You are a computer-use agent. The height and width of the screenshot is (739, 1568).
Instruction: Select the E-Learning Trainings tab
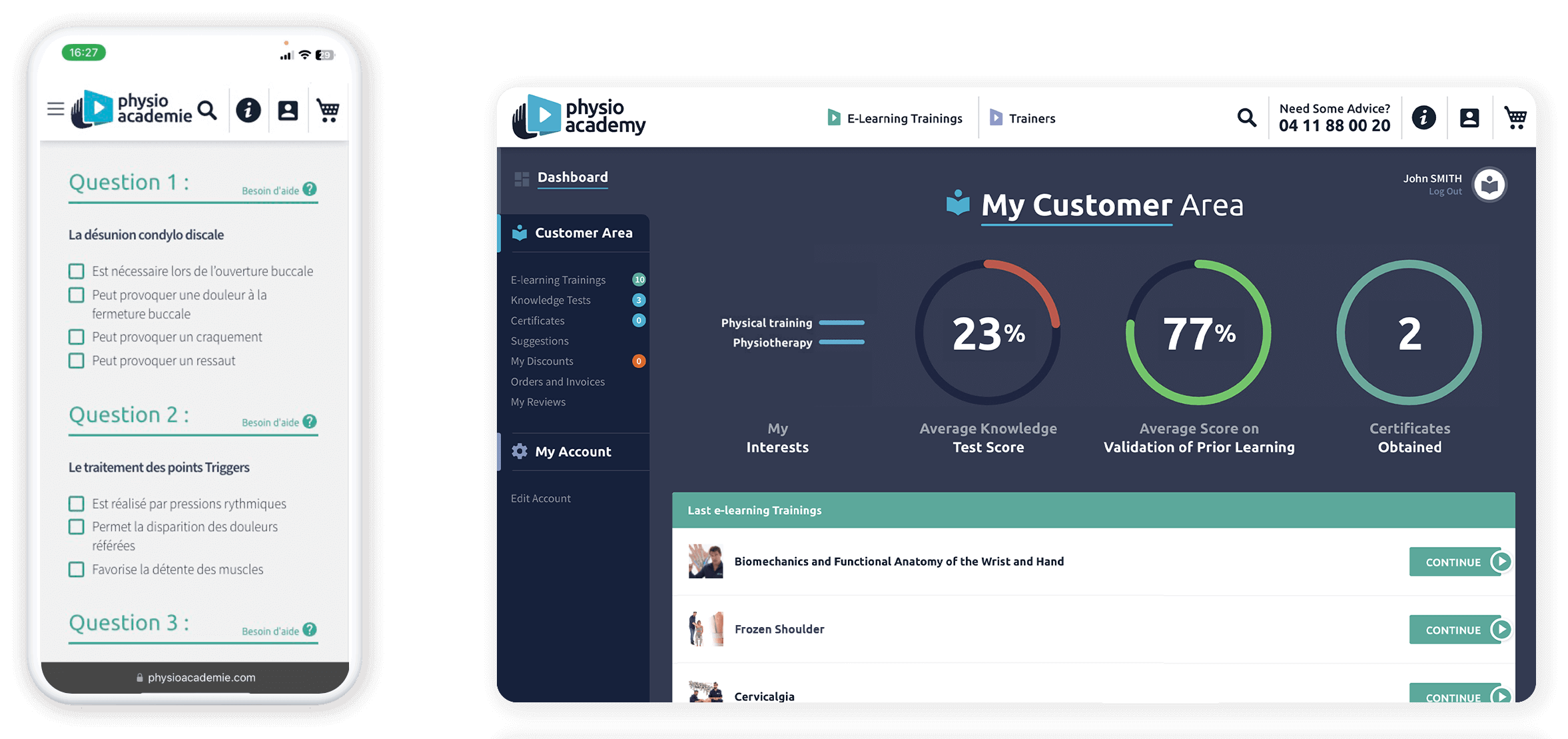[x=893, y=118]
